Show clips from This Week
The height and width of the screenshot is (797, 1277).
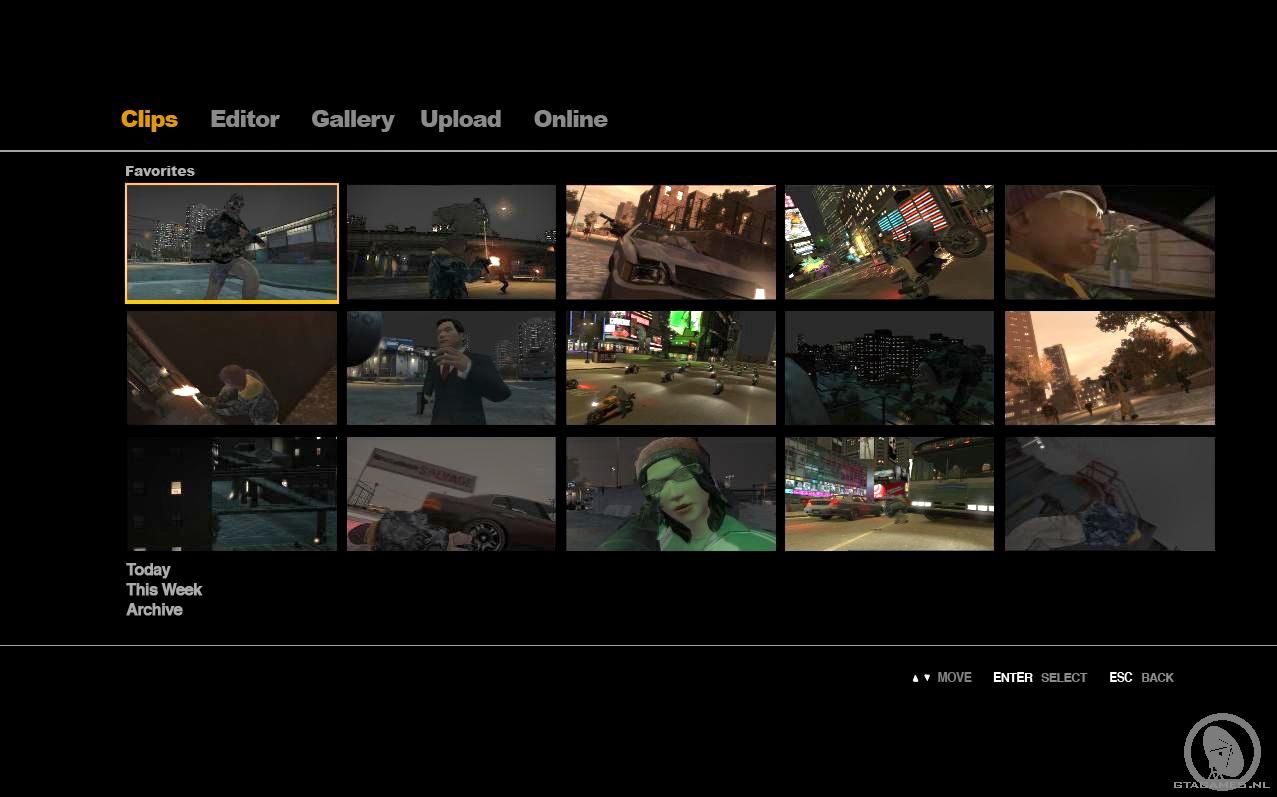tap(164, 590)
